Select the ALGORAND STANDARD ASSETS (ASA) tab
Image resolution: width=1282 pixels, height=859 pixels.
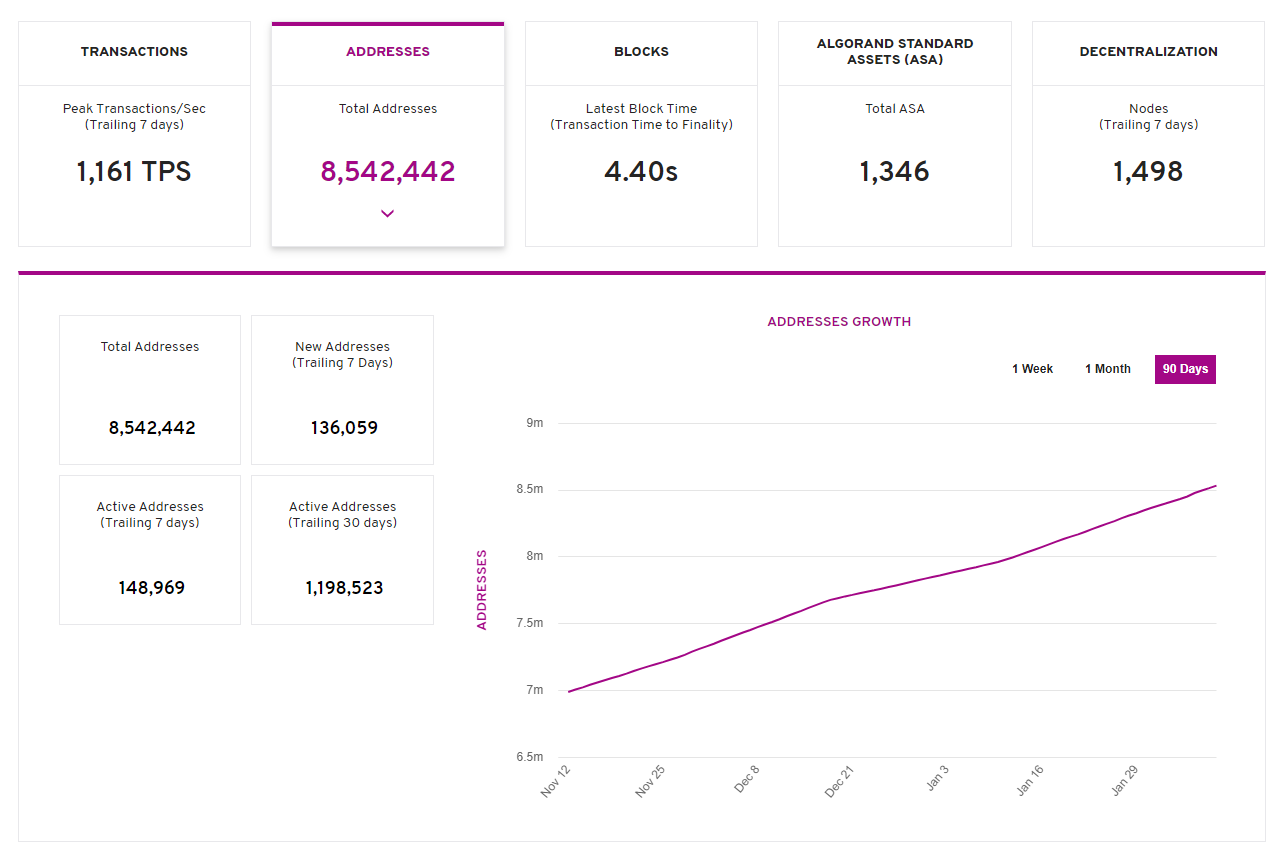(x=894, y=52)
